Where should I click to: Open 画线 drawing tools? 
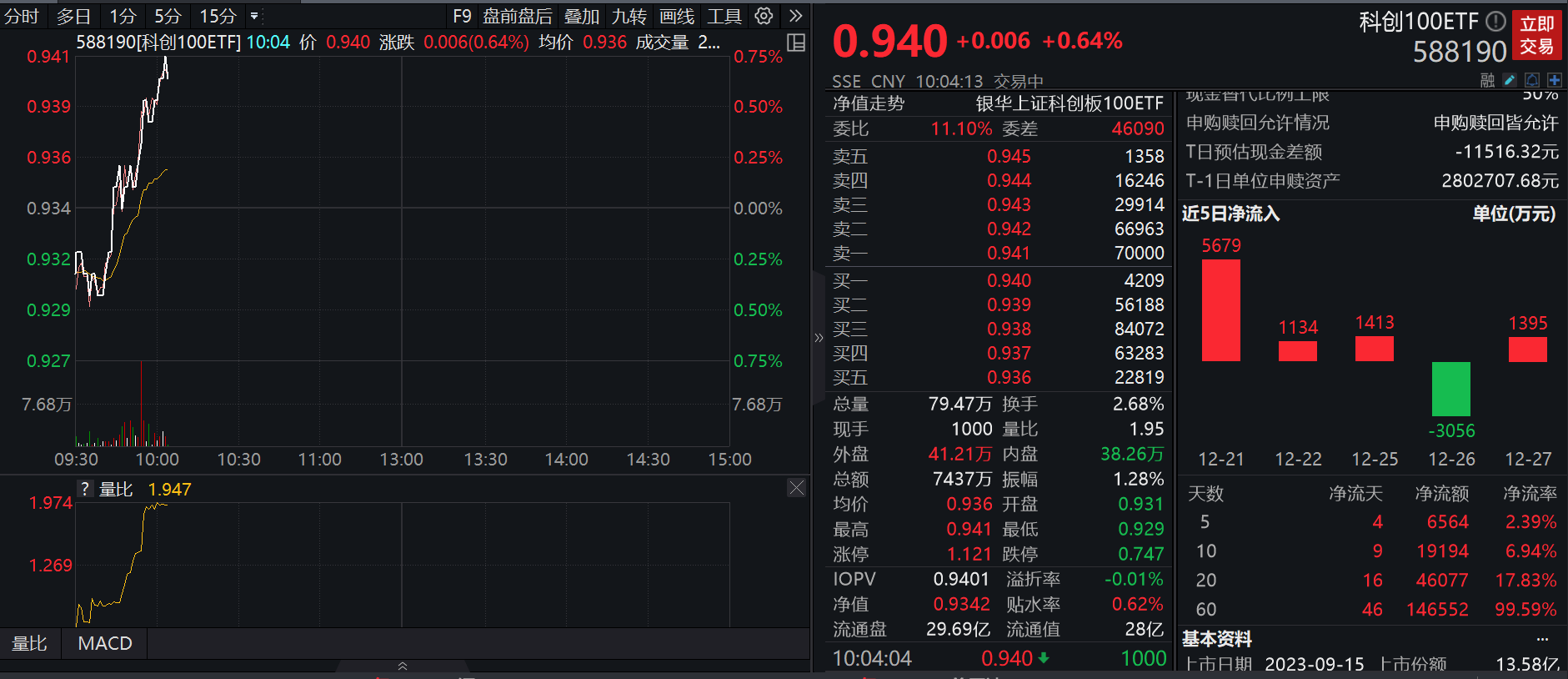tap(677, 16)
